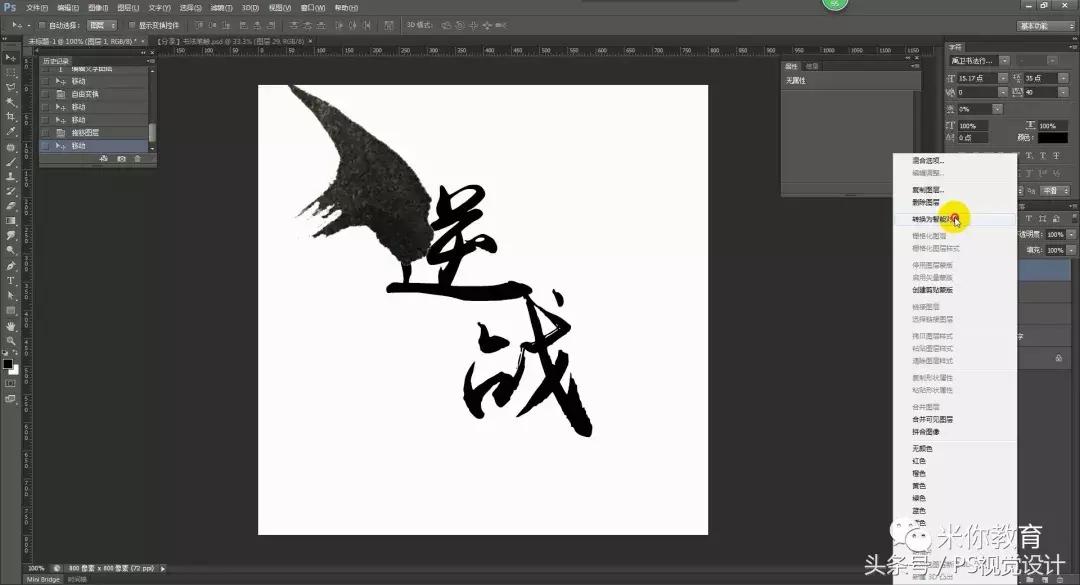Open the anti-aliasing 平滑 dropdown in Character panel
Image resolution: width=1080 pixels, height=585 pixels.
point(1051,189)
